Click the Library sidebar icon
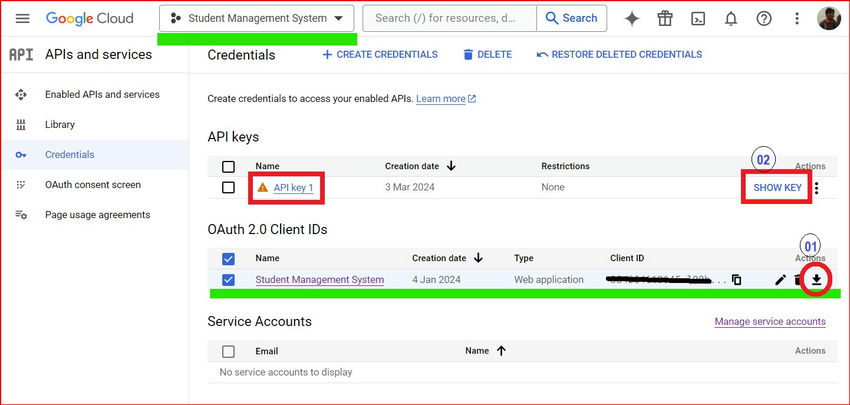The width and height of the screenshot is (850, 405). coord(21,125)
